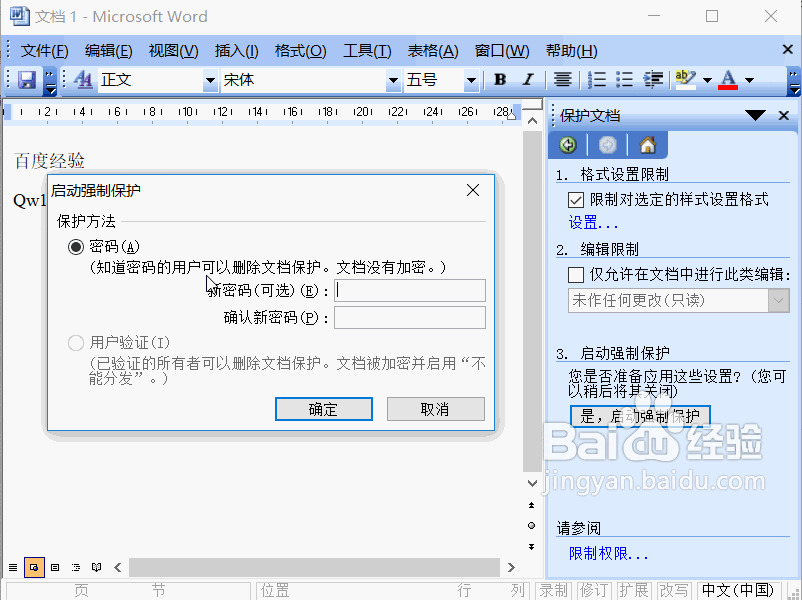
Task: Click the 新密码 input field
Action: (x=410, y=290)
